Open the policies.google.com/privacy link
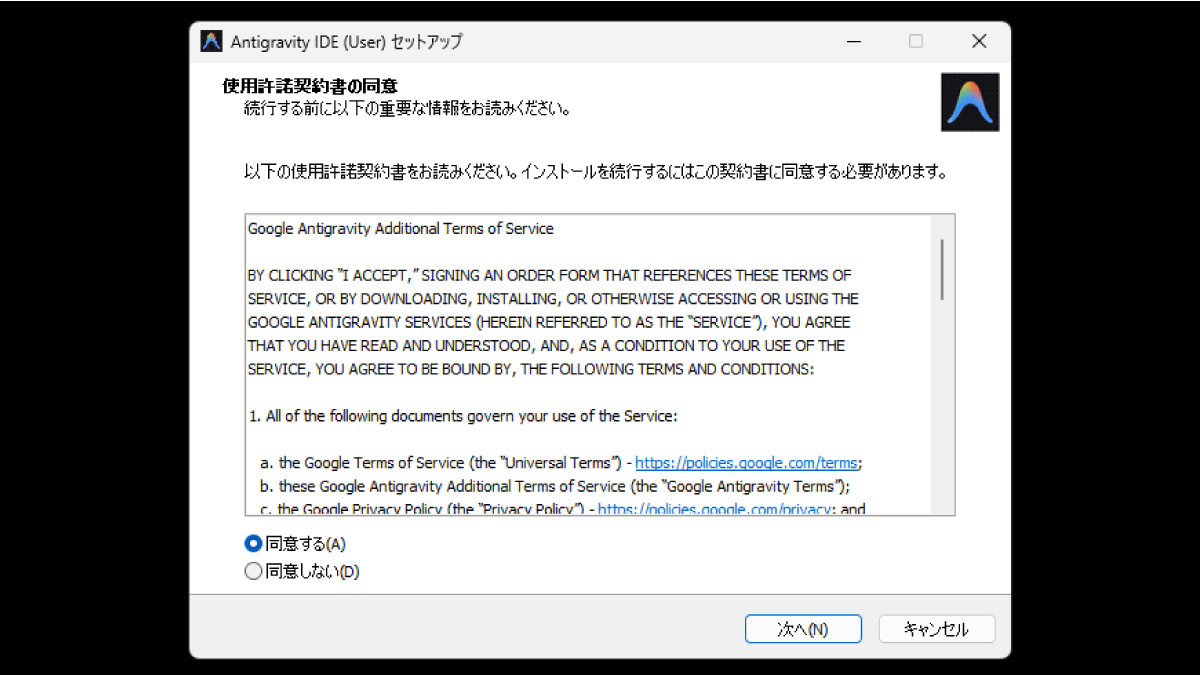 715,509
